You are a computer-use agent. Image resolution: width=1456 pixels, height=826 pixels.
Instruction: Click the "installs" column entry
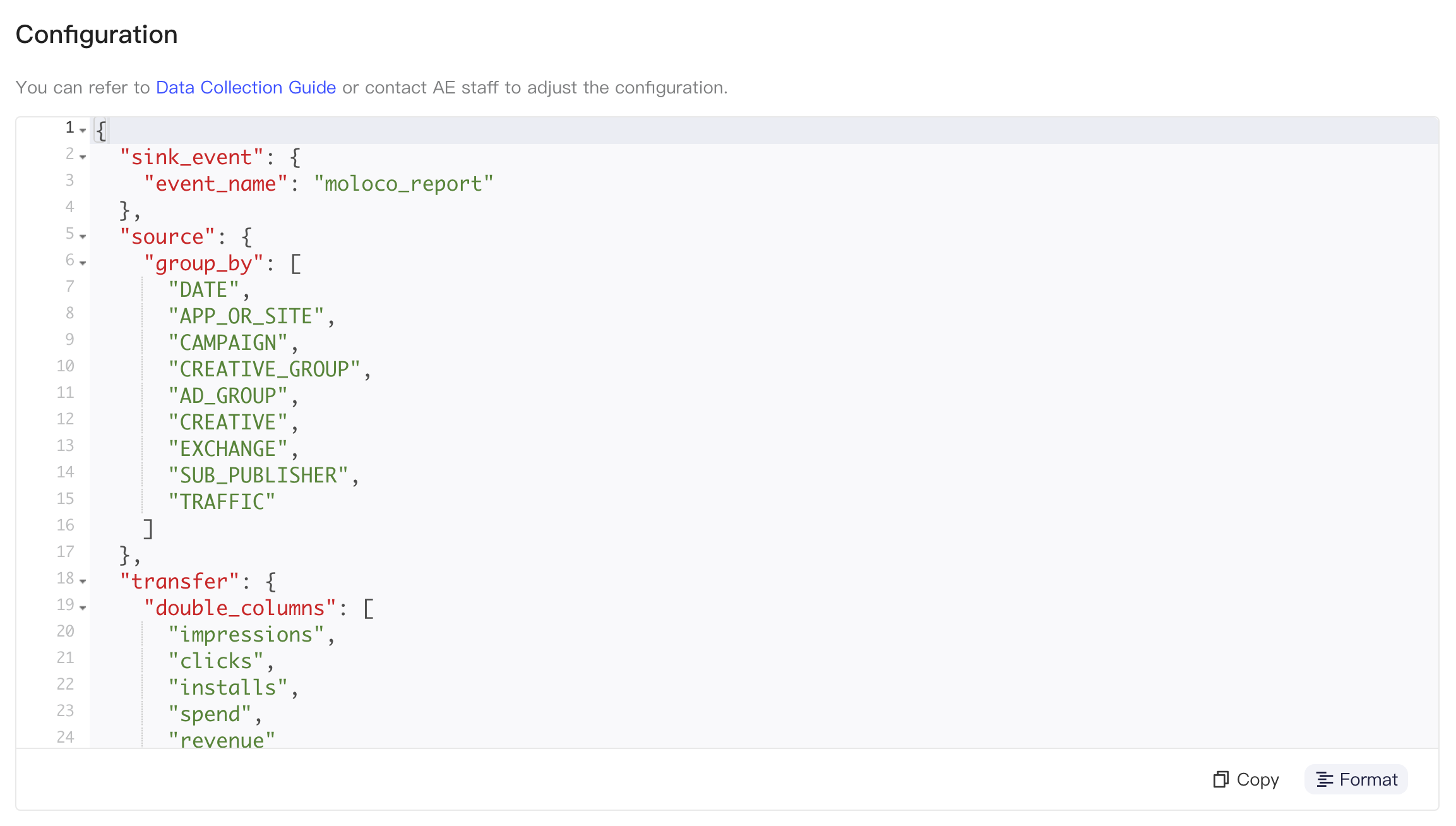pos(228,688)
